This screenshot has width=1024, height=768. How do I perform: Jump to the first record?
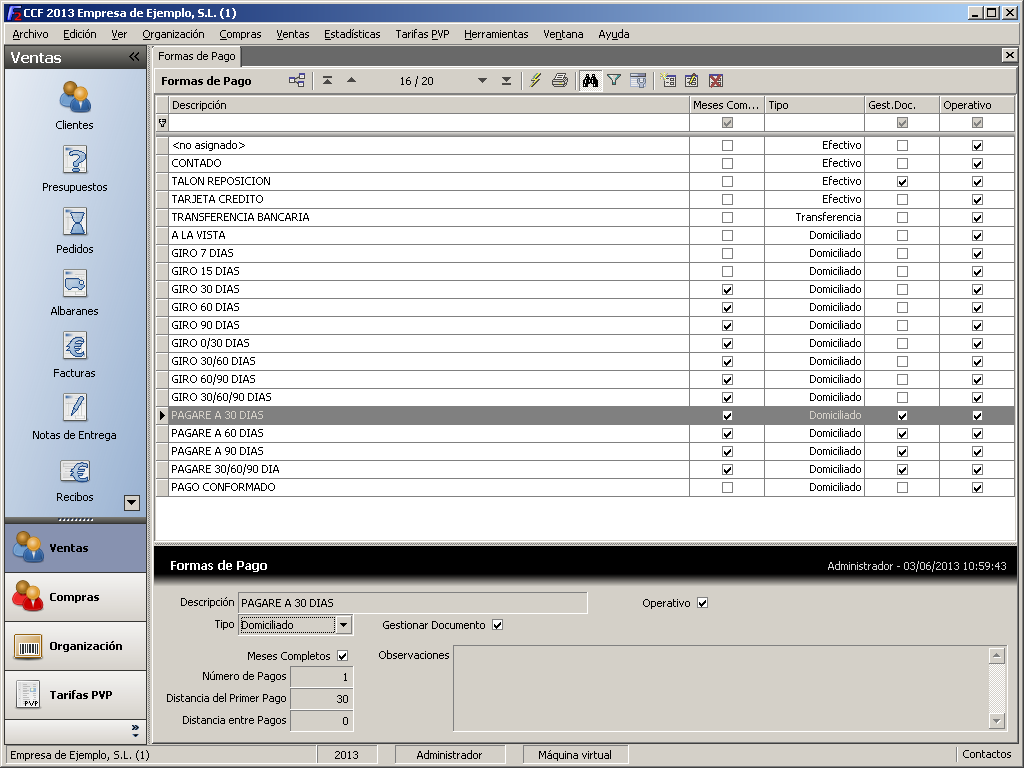(327, 80)
